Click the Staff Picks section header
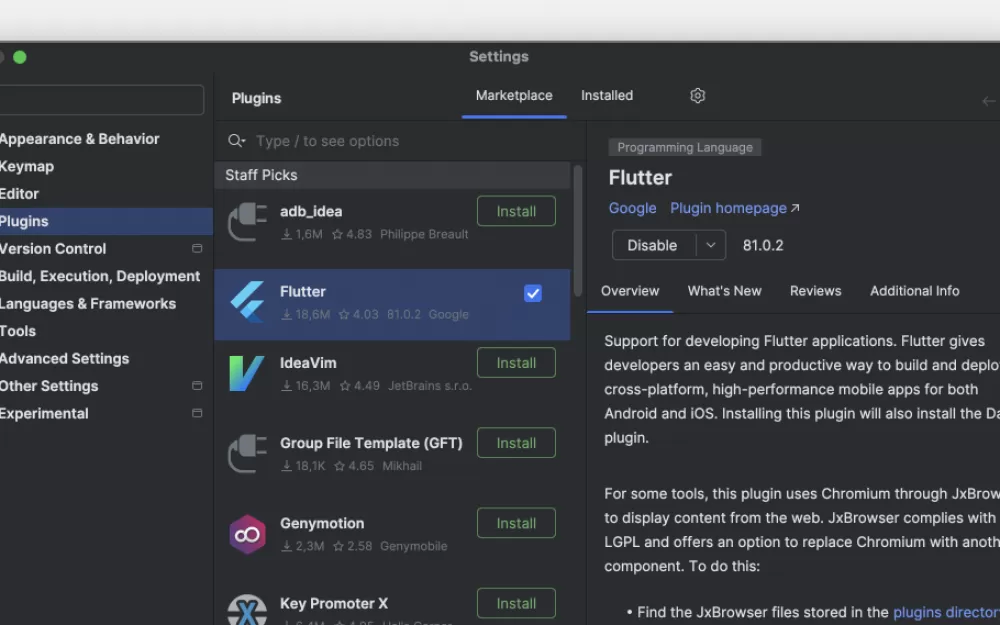 [x=392, y=175]
